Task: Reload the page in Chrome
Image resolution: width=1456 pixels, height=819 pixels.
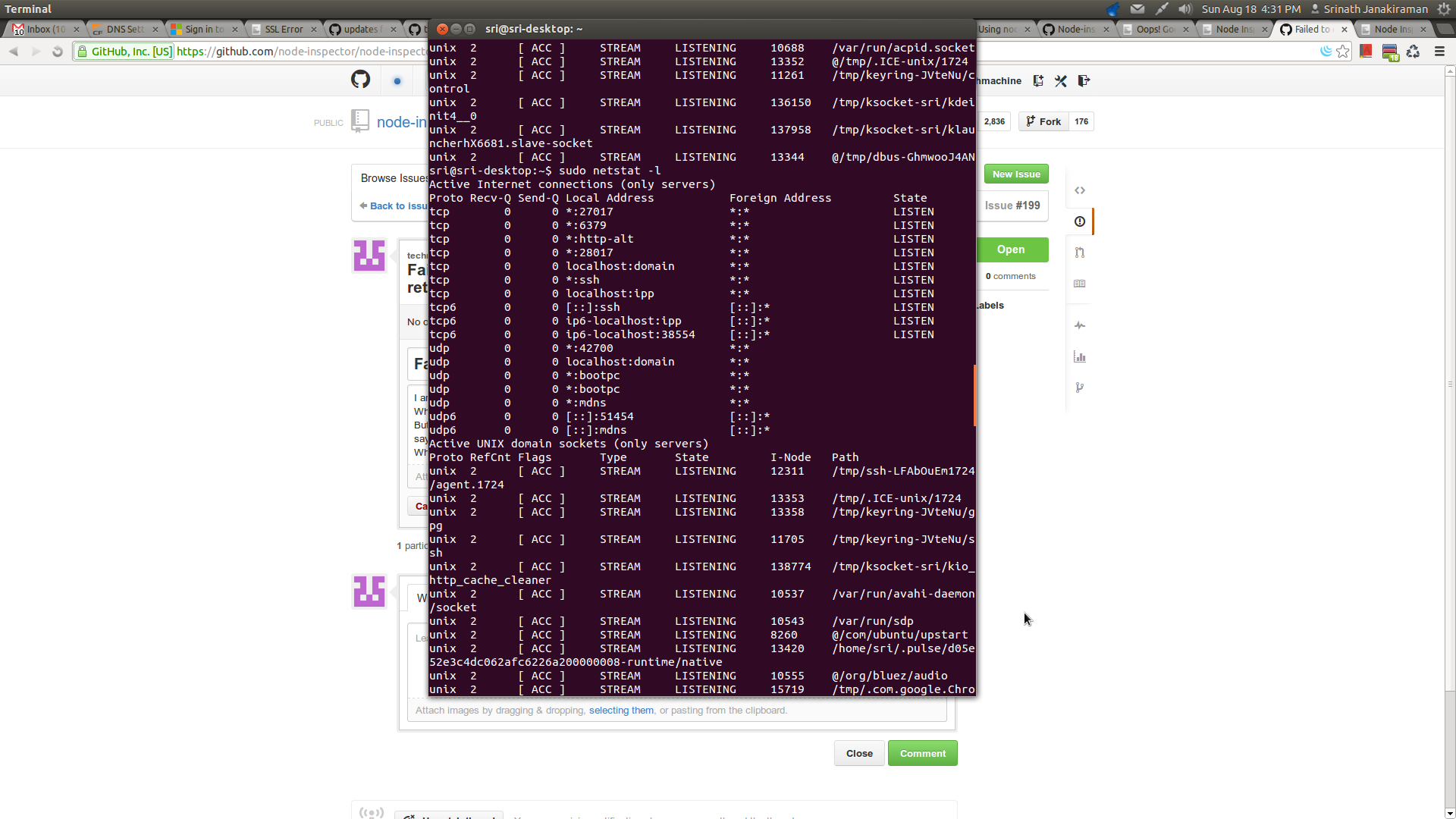Action: click(x=58, y=52)
